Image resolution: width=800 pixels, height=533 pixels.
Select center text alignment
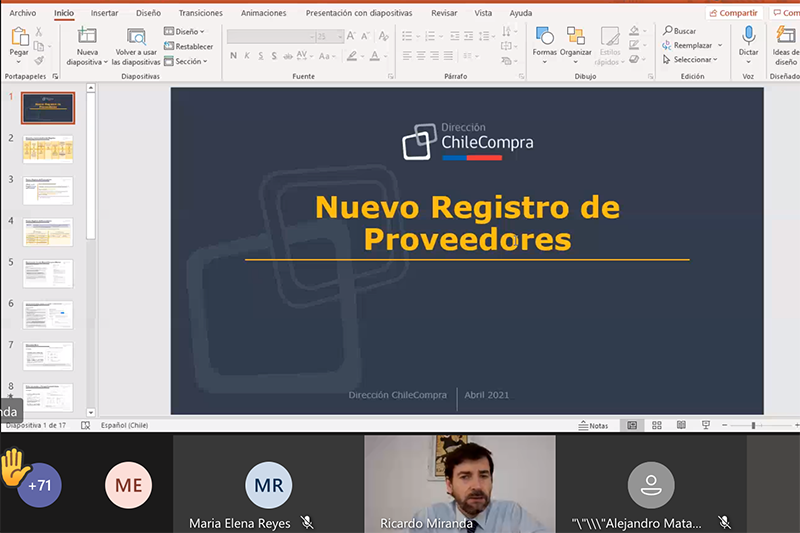pyautogui.click(x=420, y=56)
